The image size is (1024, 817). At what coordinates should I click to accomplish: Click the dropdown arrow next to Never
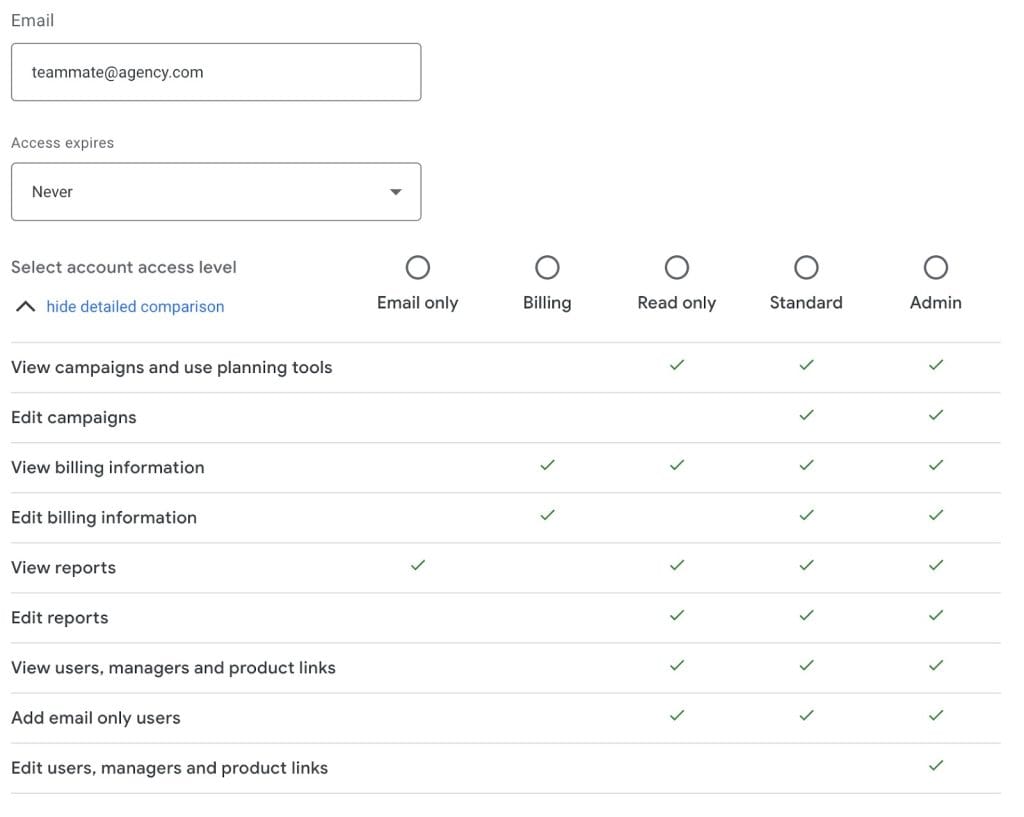click(396, 192)
